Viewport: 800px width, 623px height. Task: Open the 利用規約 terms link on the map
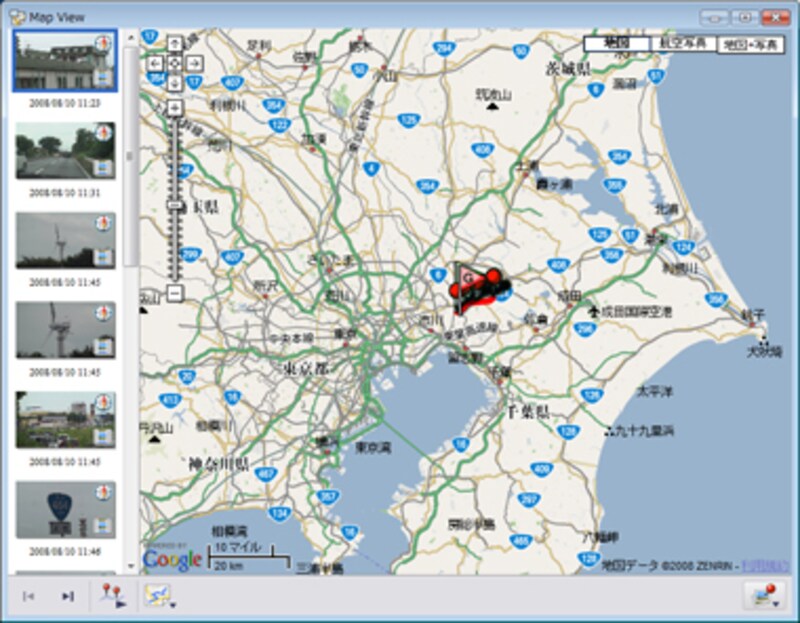[764, 565]
